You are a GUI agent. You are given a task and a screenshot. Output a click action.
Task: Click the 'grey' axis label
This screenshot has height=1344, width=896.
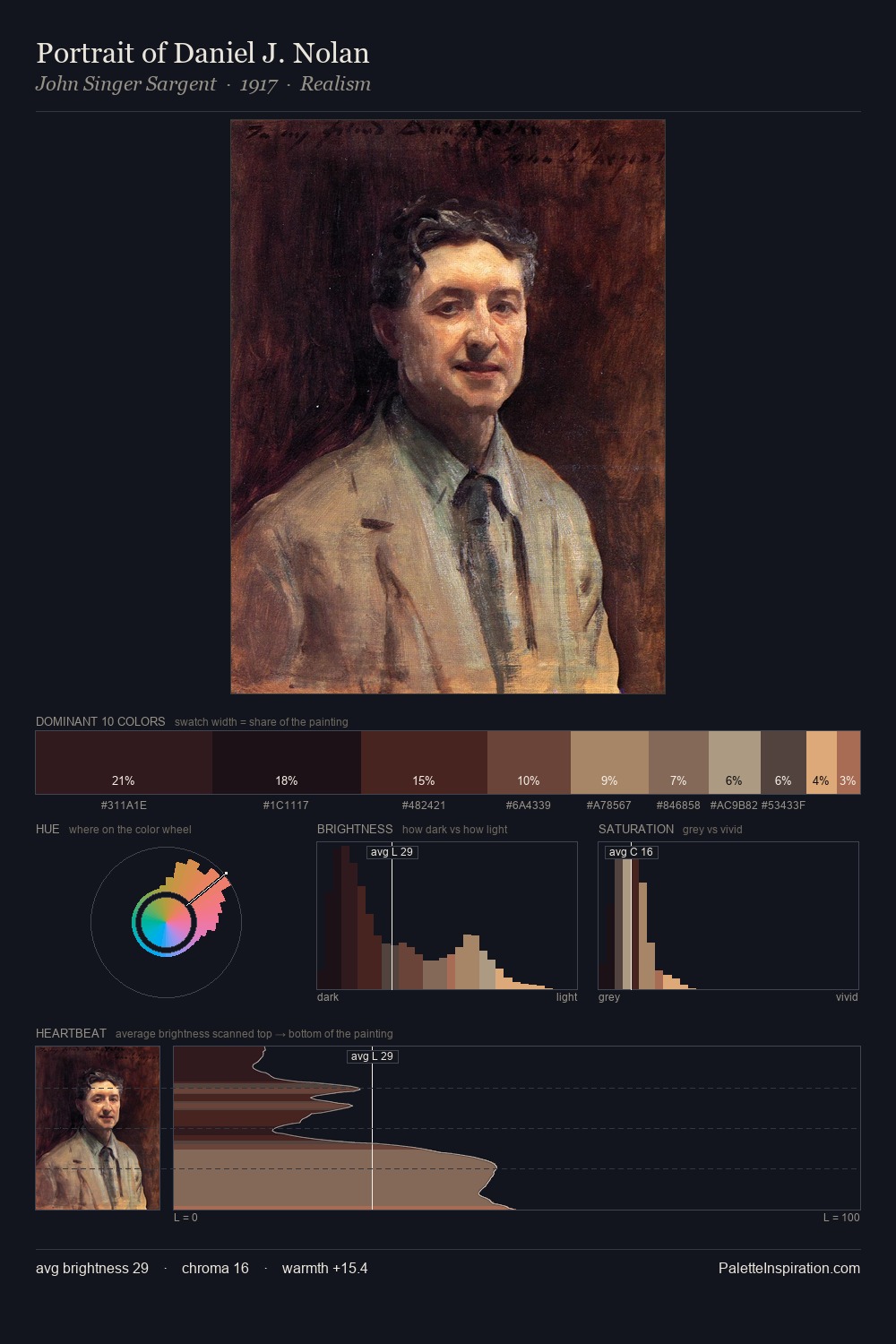(x=609, y=997)
